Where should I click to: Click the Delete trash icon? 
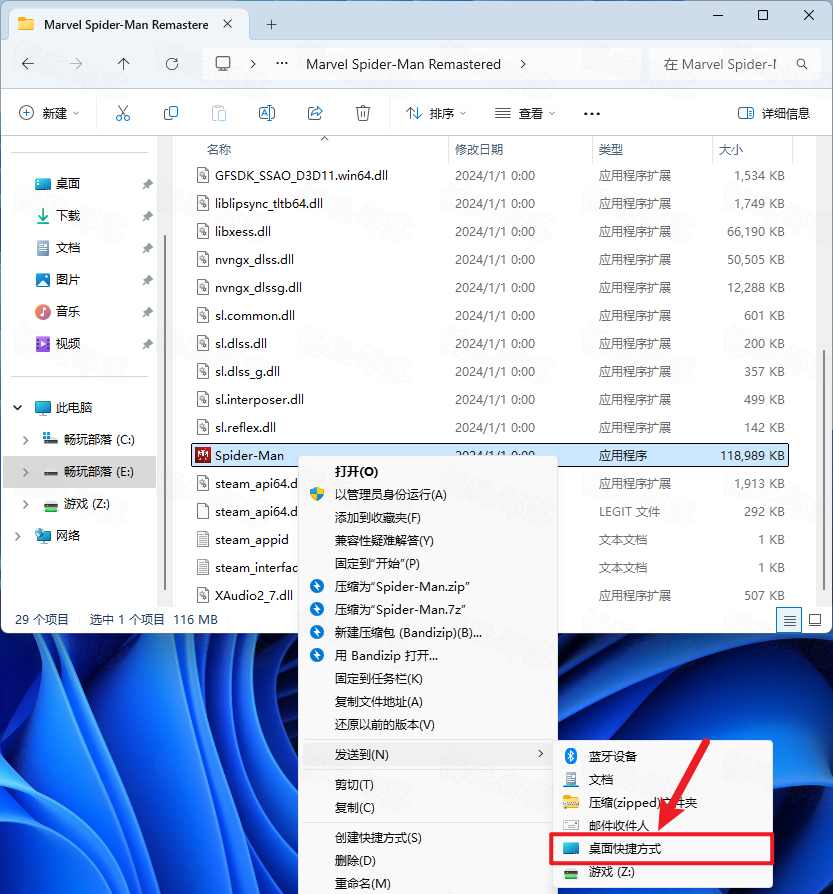pos(363,113)
